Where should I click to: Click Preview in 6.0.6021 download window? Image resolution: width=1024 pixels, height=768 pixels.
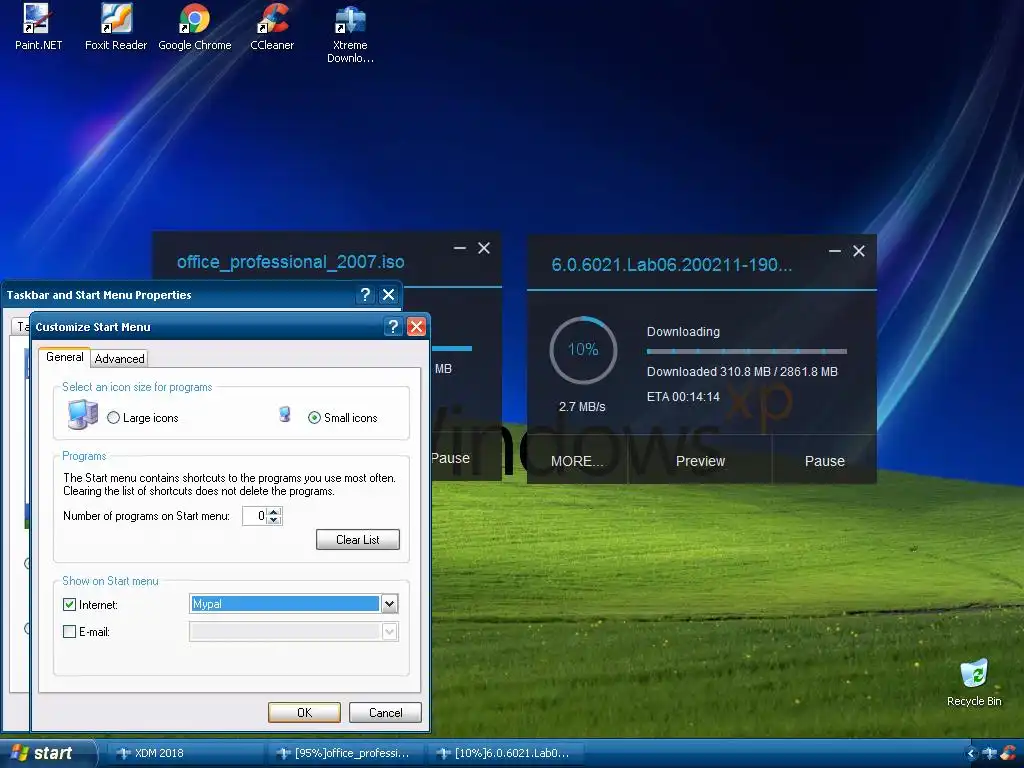pyautogui.click(x=700, y=461)
